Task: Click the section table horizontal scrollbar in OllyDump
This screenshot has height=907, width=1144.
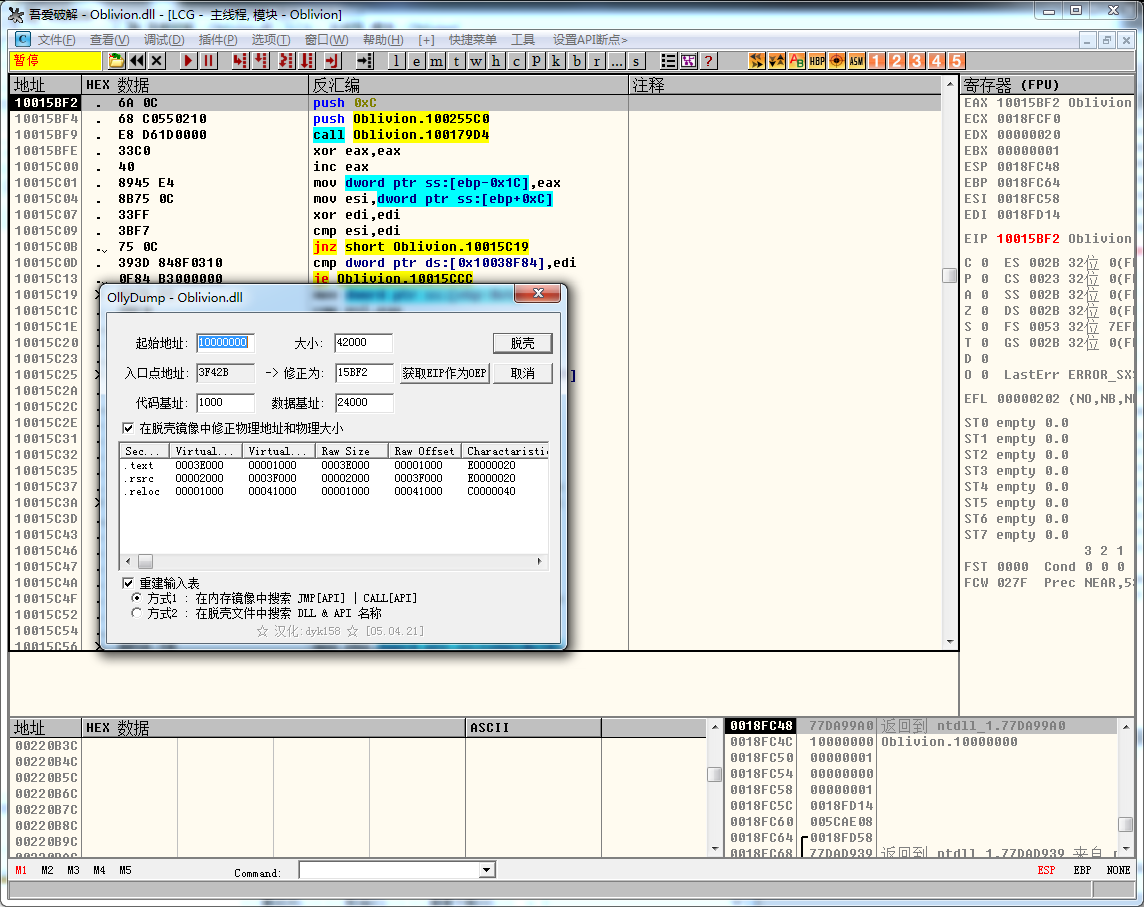Action: tap(334, 561)
